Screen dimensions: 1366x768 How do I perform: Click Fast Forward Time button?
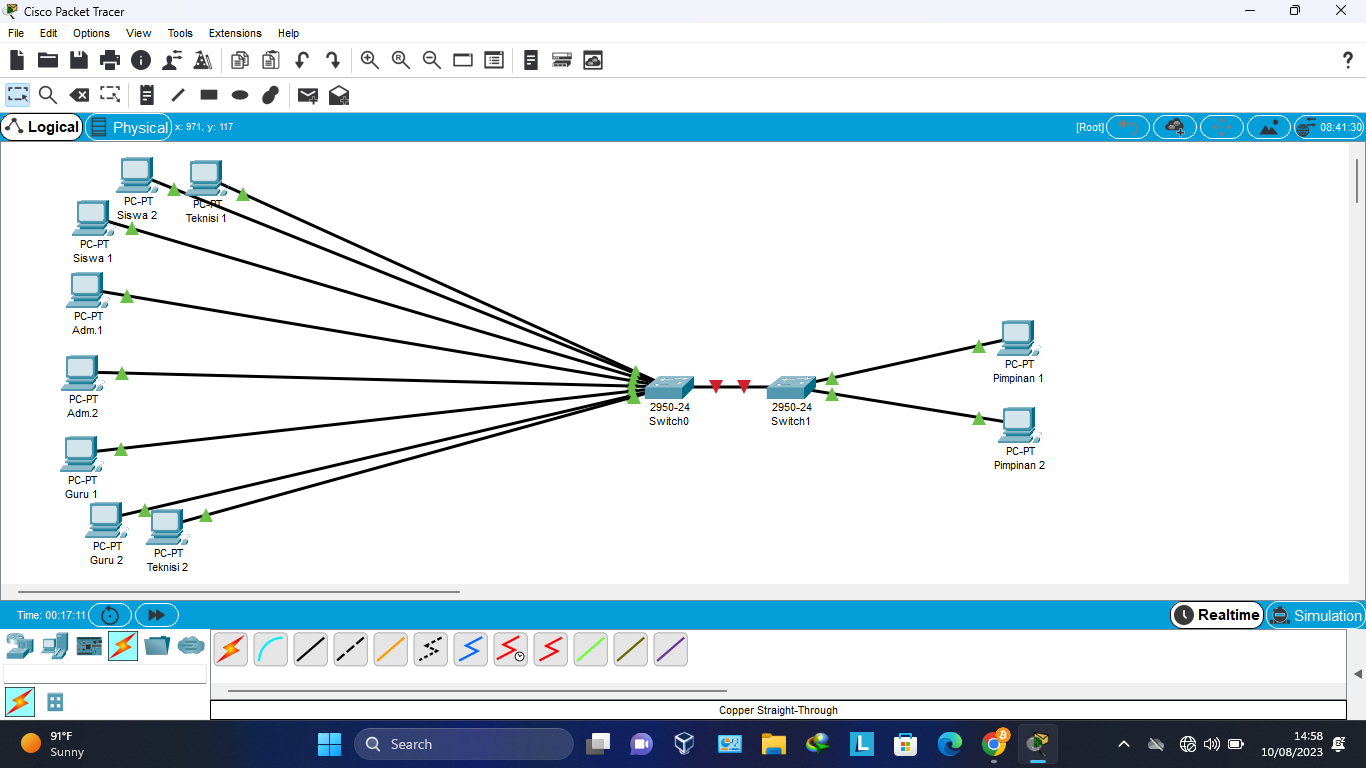(x=156, y=615)
